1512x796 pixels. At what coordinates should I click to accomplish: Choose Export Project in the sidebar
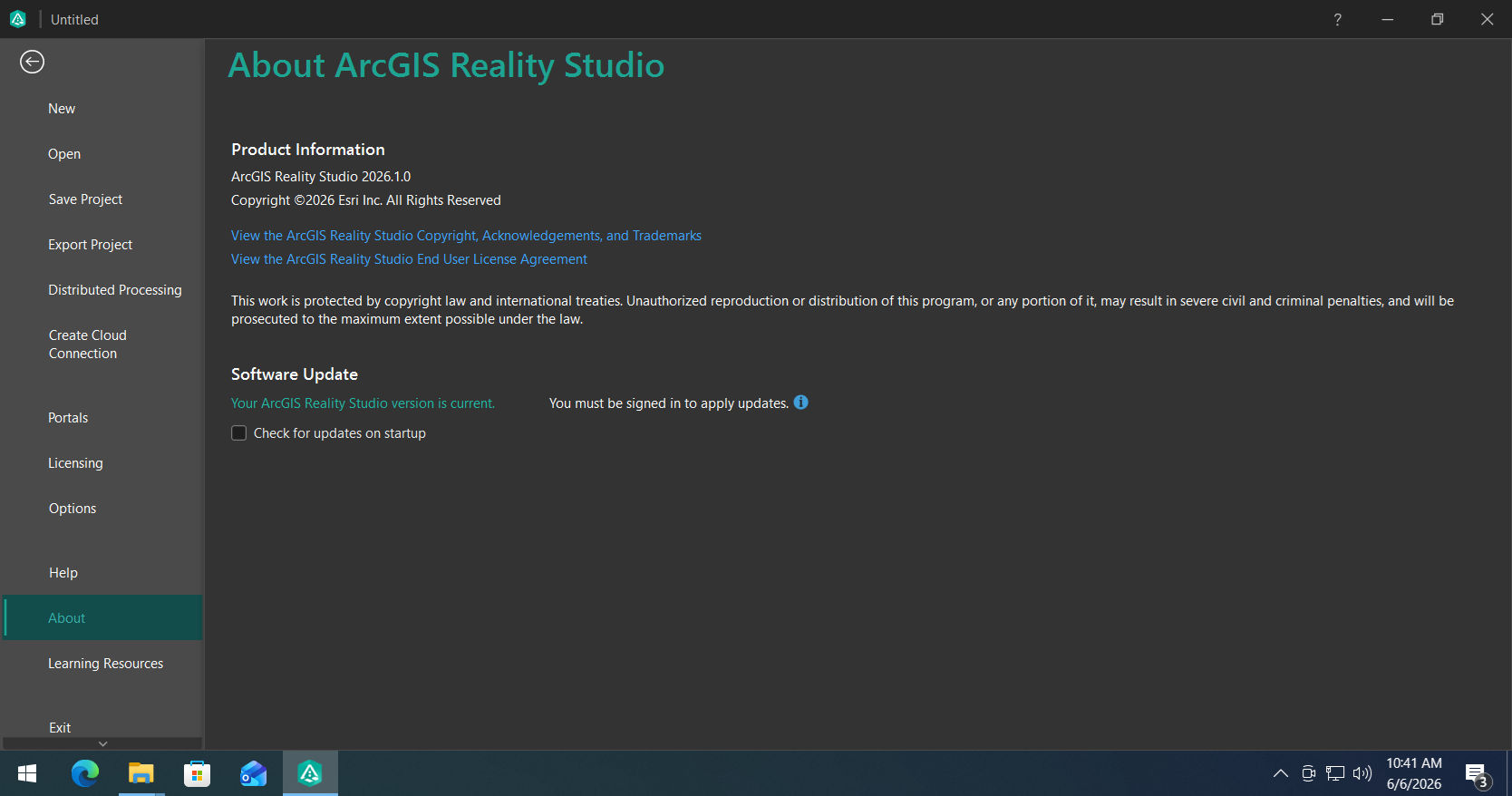click(x=91, y=245)
